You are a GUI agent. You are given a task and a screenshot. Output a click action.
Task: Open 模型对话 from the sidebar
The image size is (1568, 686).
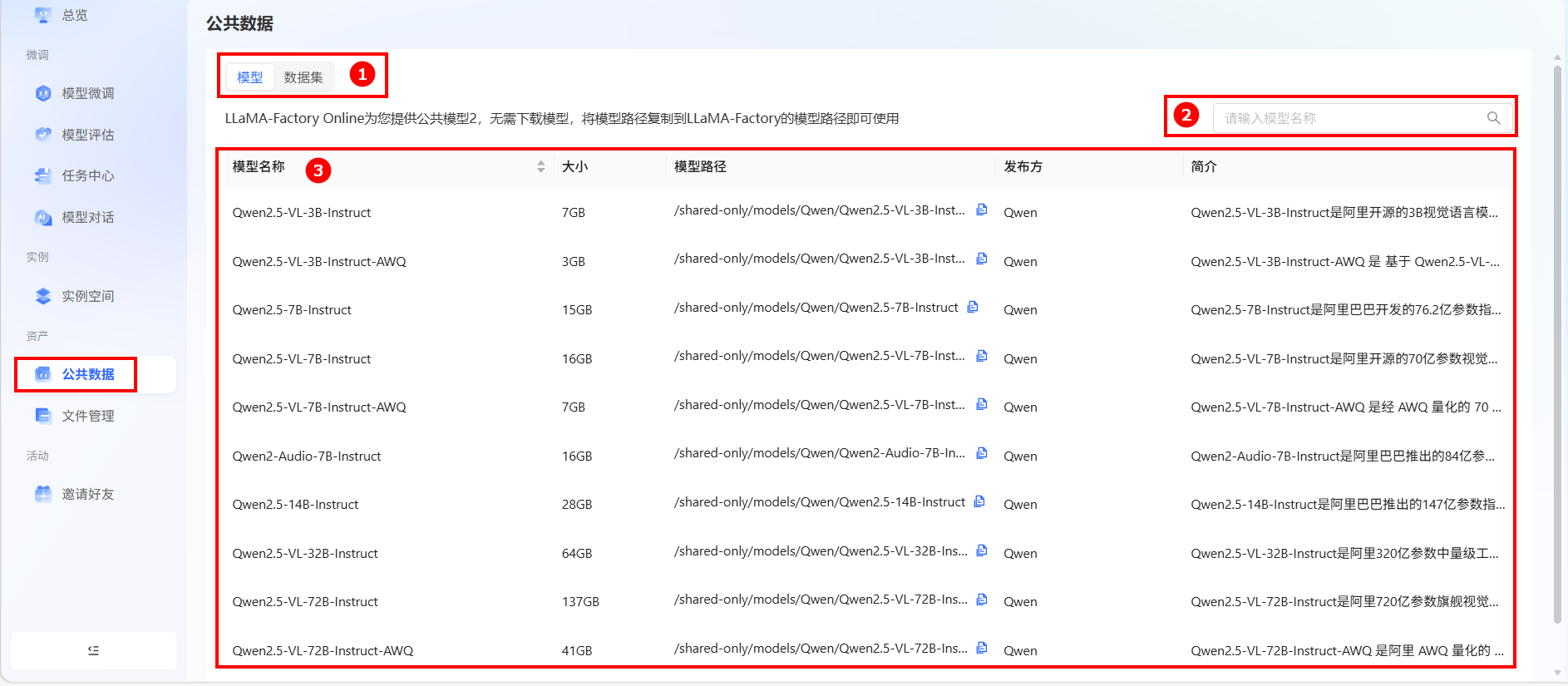point(87,217)
